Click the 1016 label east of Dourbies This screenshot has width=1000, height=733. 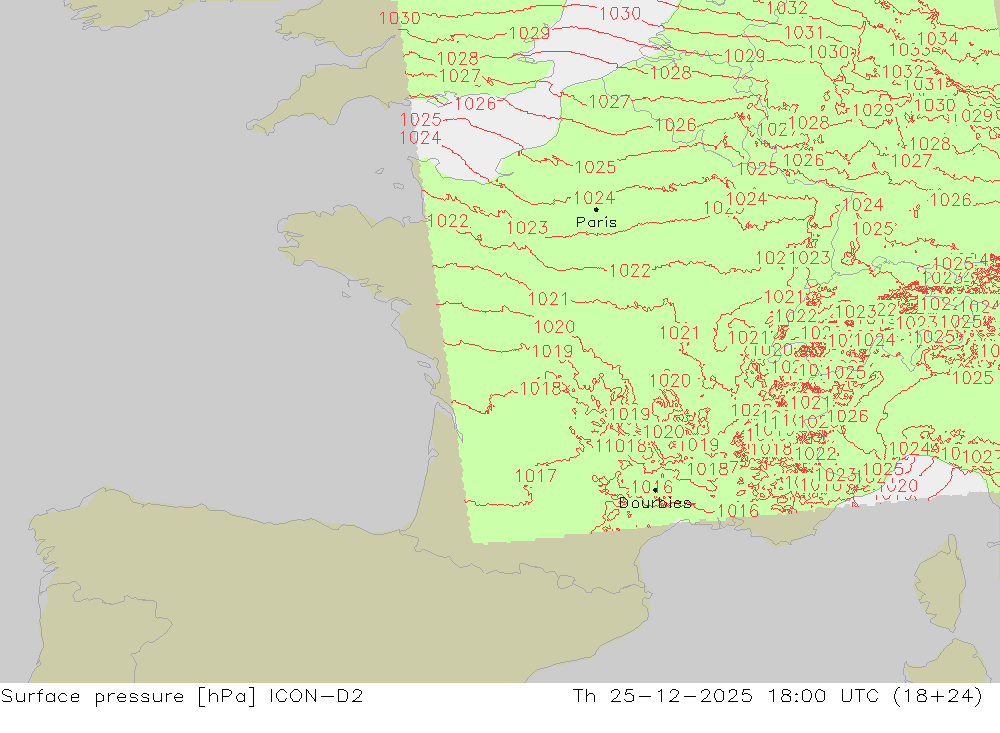[738, 510]
